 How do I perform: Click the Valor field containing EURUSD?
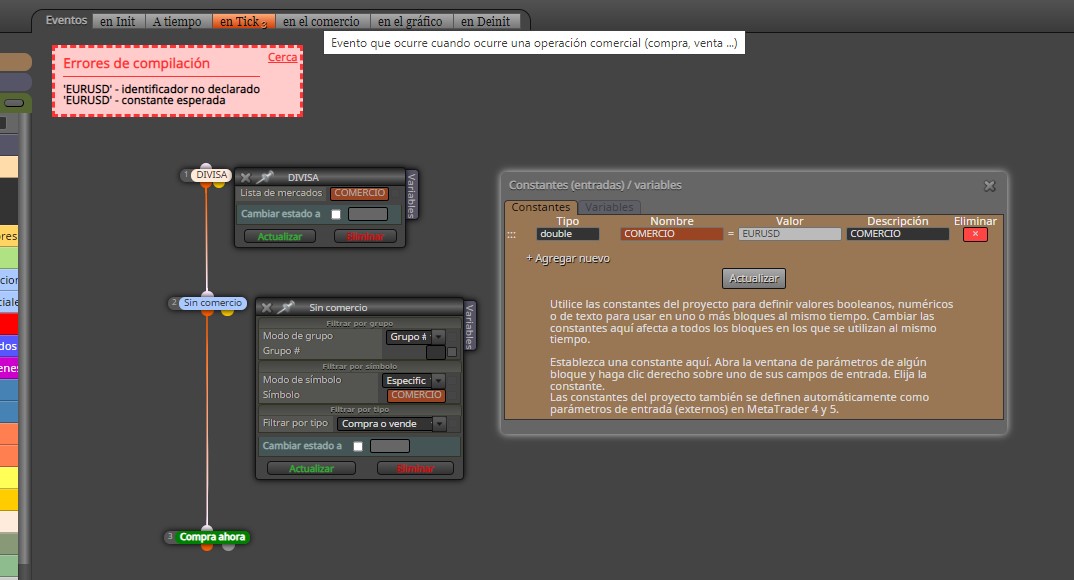coord(789,234)
